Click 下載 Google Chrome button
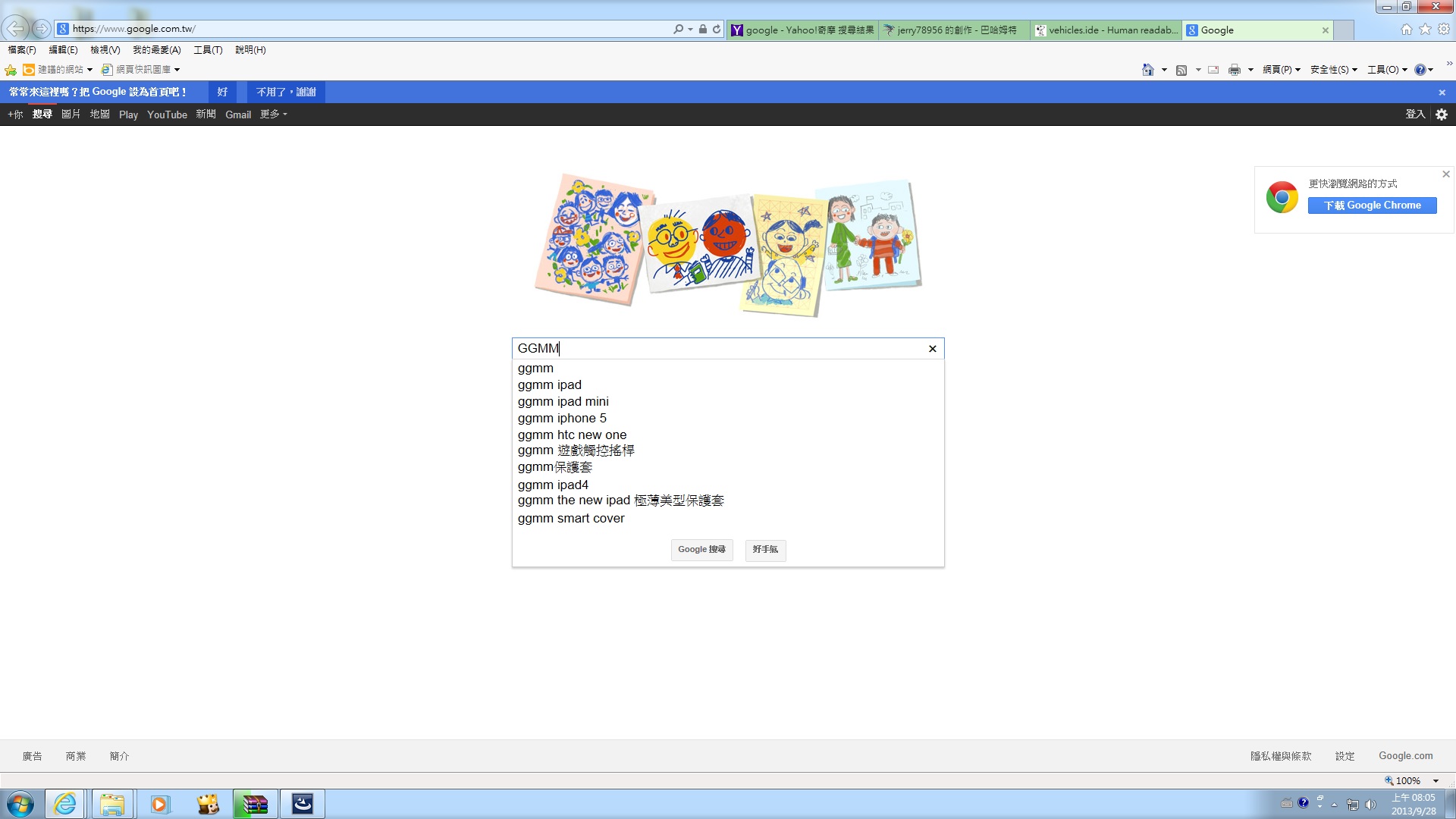Viewport: 1456px width, 819px height. pos(1372,206)
